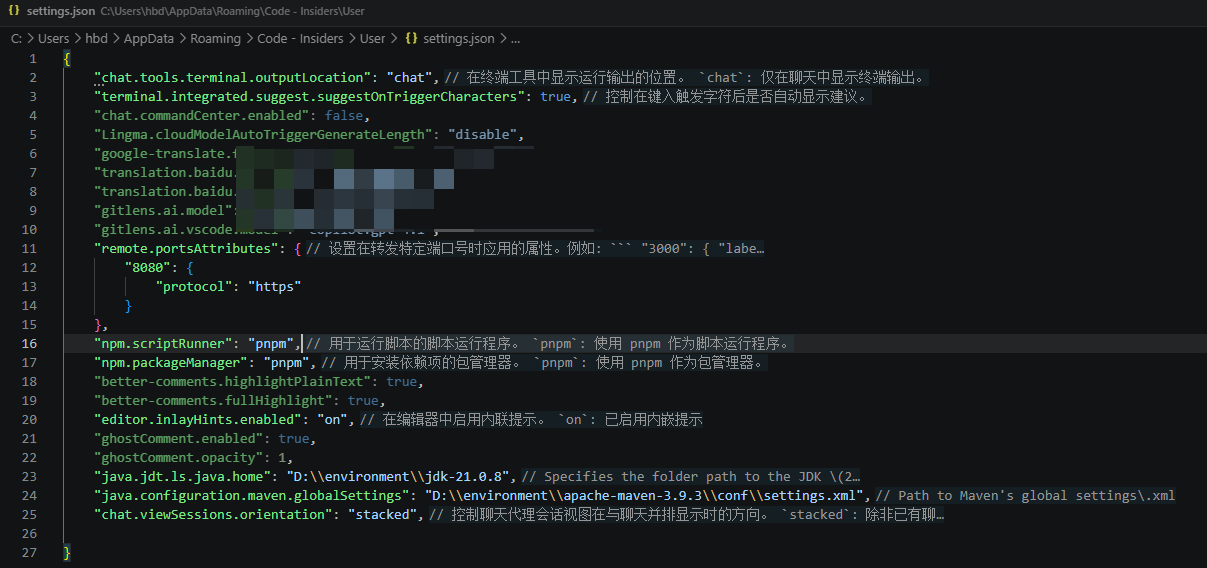This screenshot has height=568, width=1207.
Task: Click the gitlens.ai.model key on line 9
Action: [164, 210]
